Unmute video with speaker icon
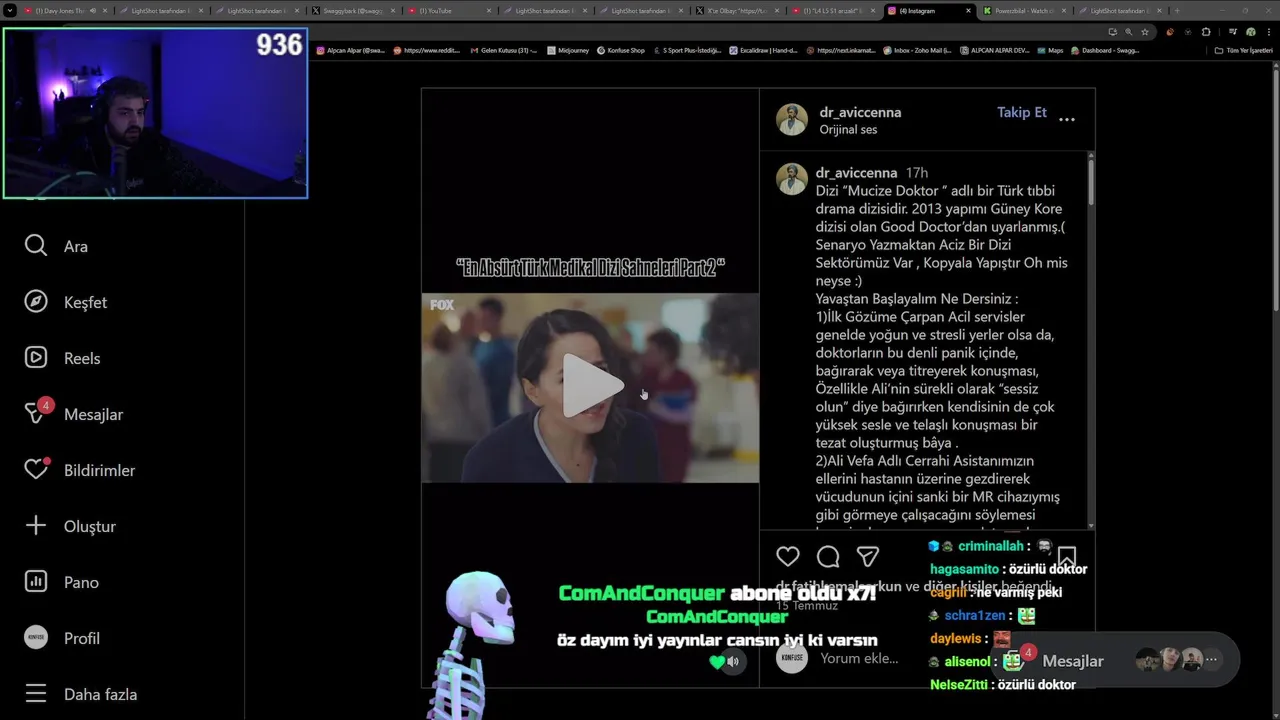 pos(733,661)
